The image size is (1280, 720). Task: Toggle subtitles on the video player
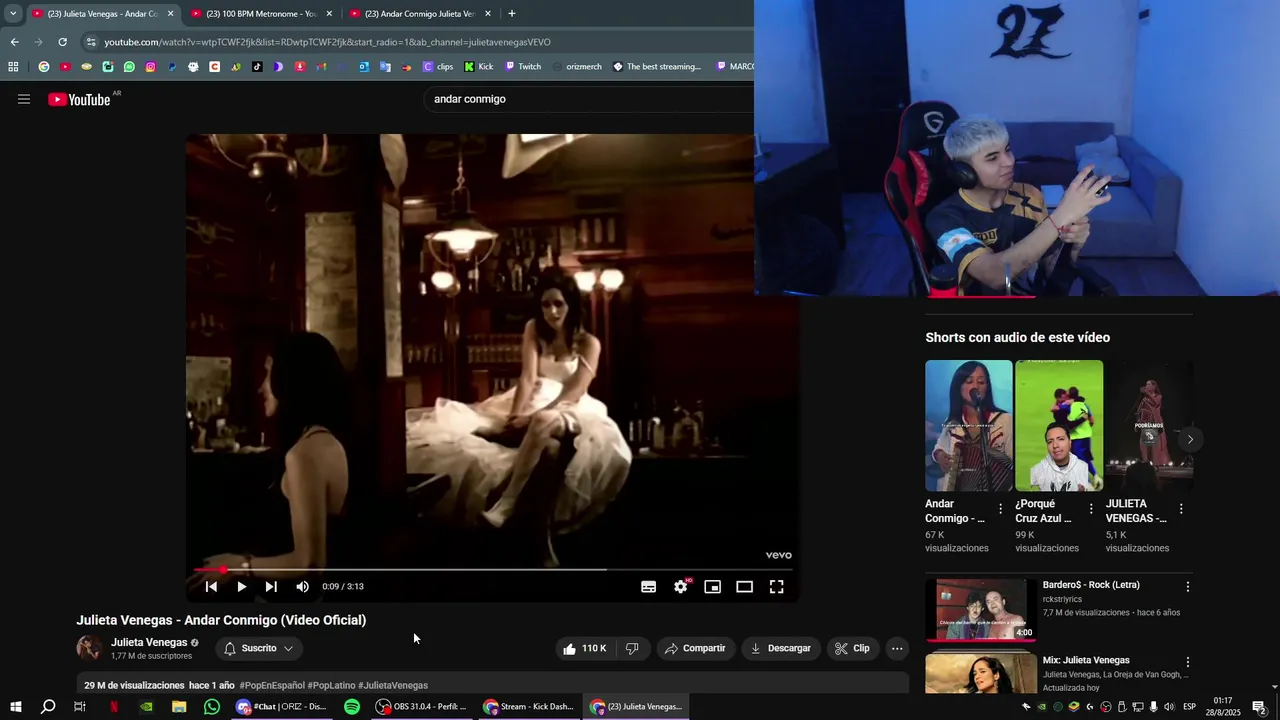(648, 587)
